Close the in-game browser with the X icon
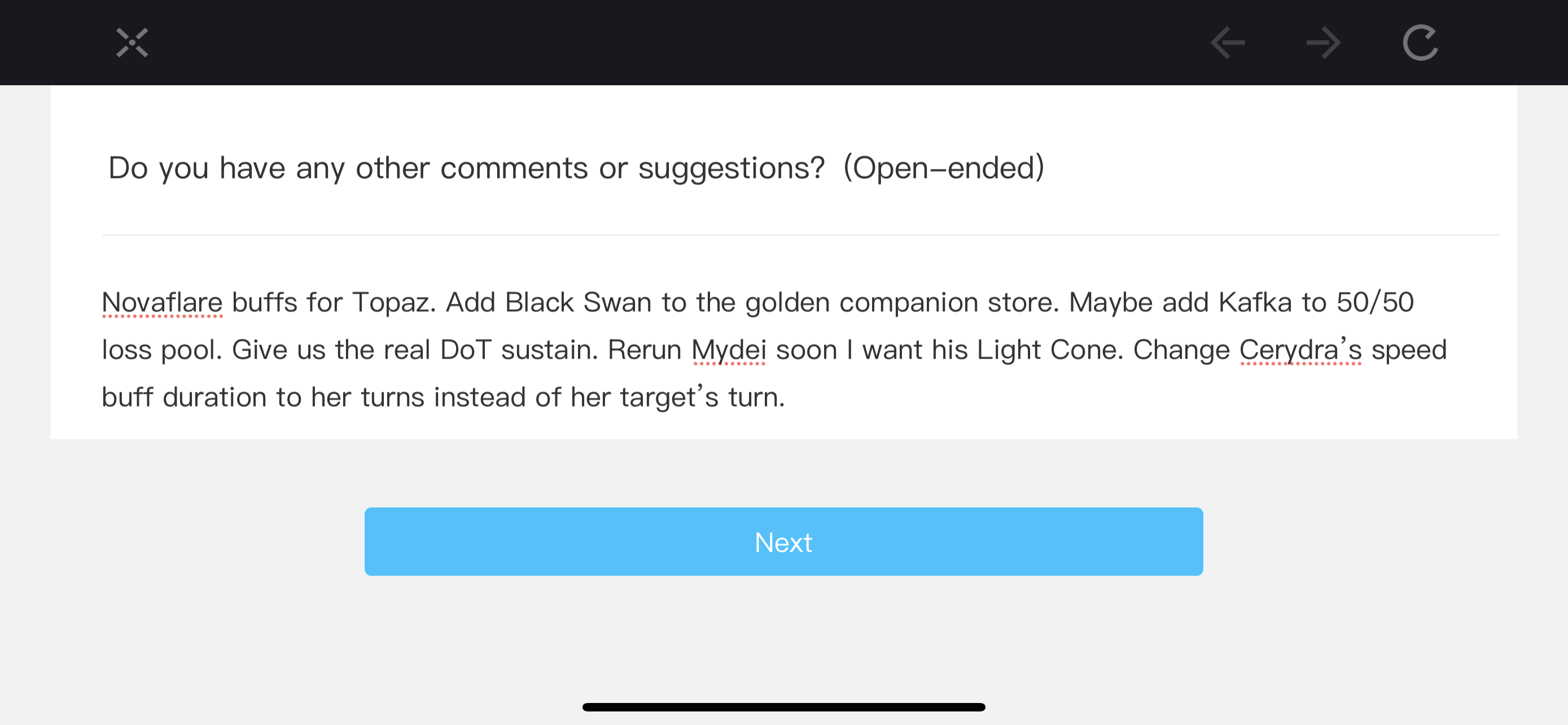Image resolution: width=1568 pixels, height=725 pixels. tap(132, 42)
